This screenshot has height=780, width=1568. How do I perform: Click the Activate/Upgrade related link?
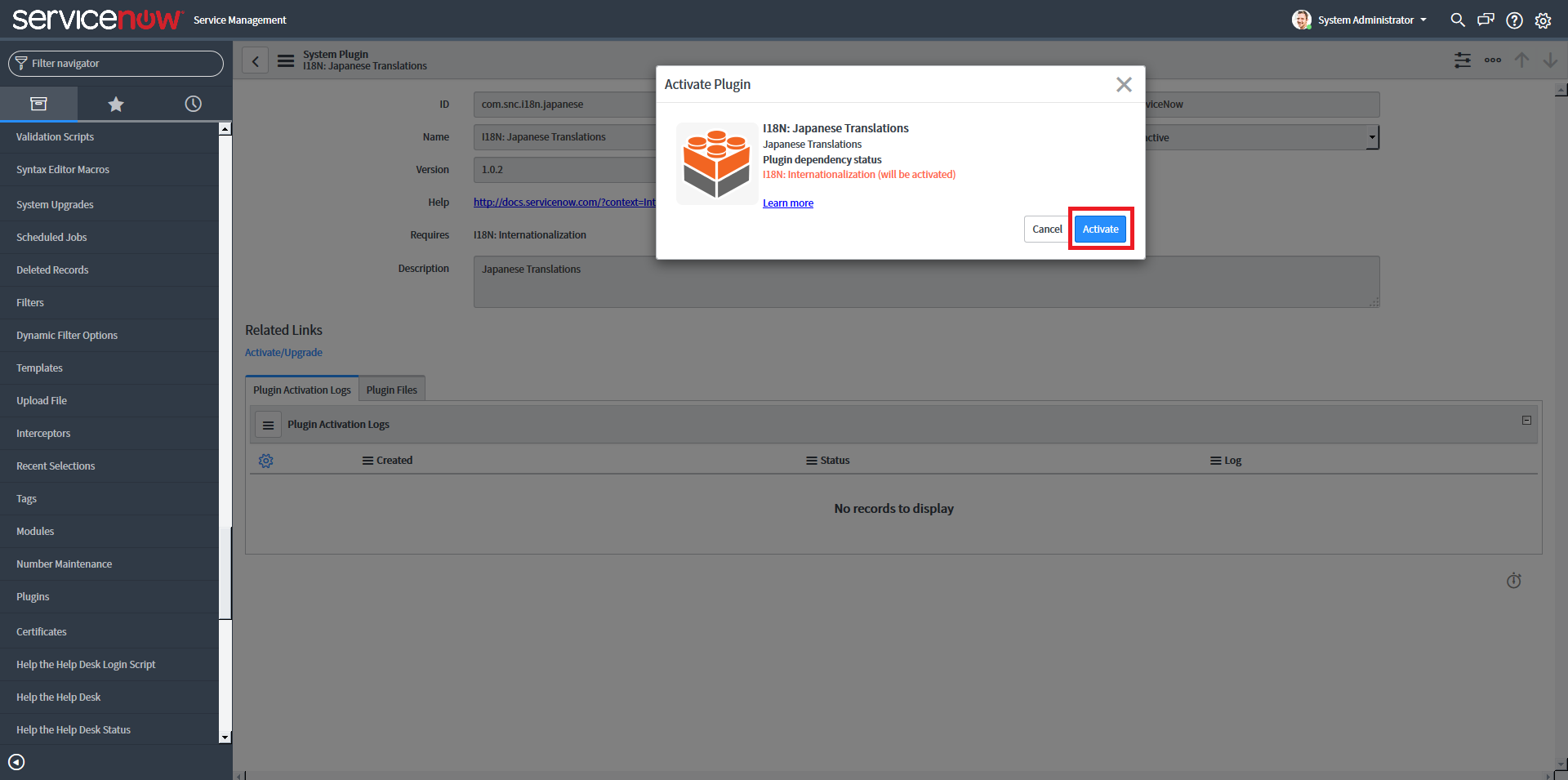[x=283, y=353]
